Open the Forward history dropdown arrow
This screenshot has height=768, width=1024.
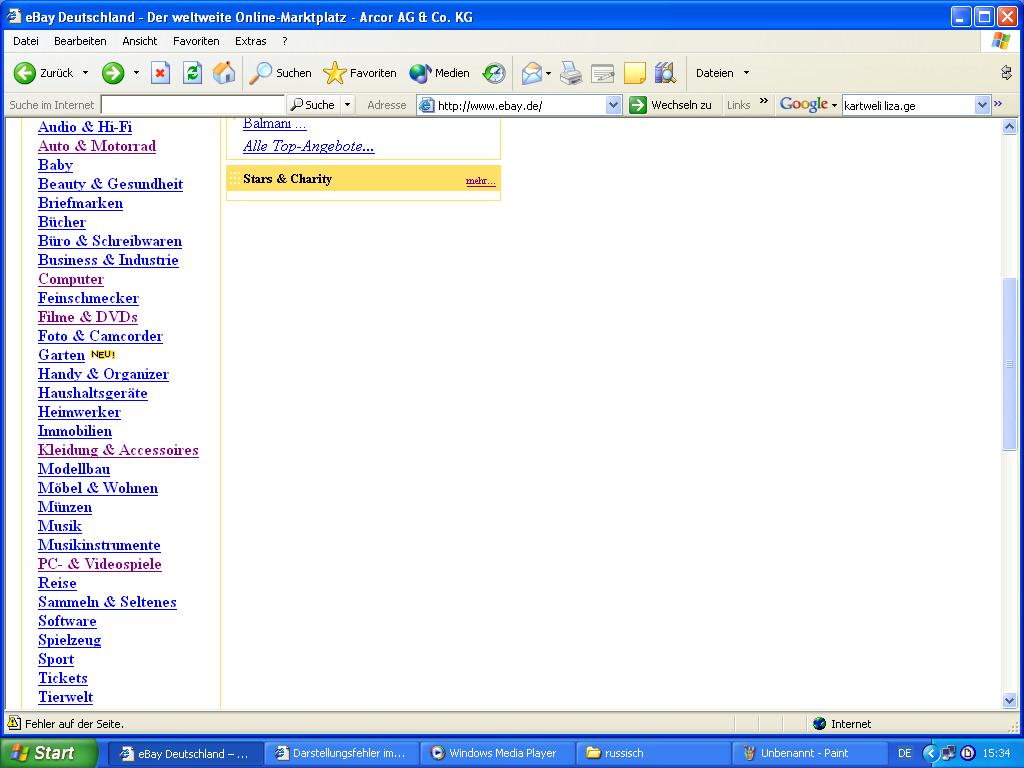pyautogui.click(x=136, y=72)
